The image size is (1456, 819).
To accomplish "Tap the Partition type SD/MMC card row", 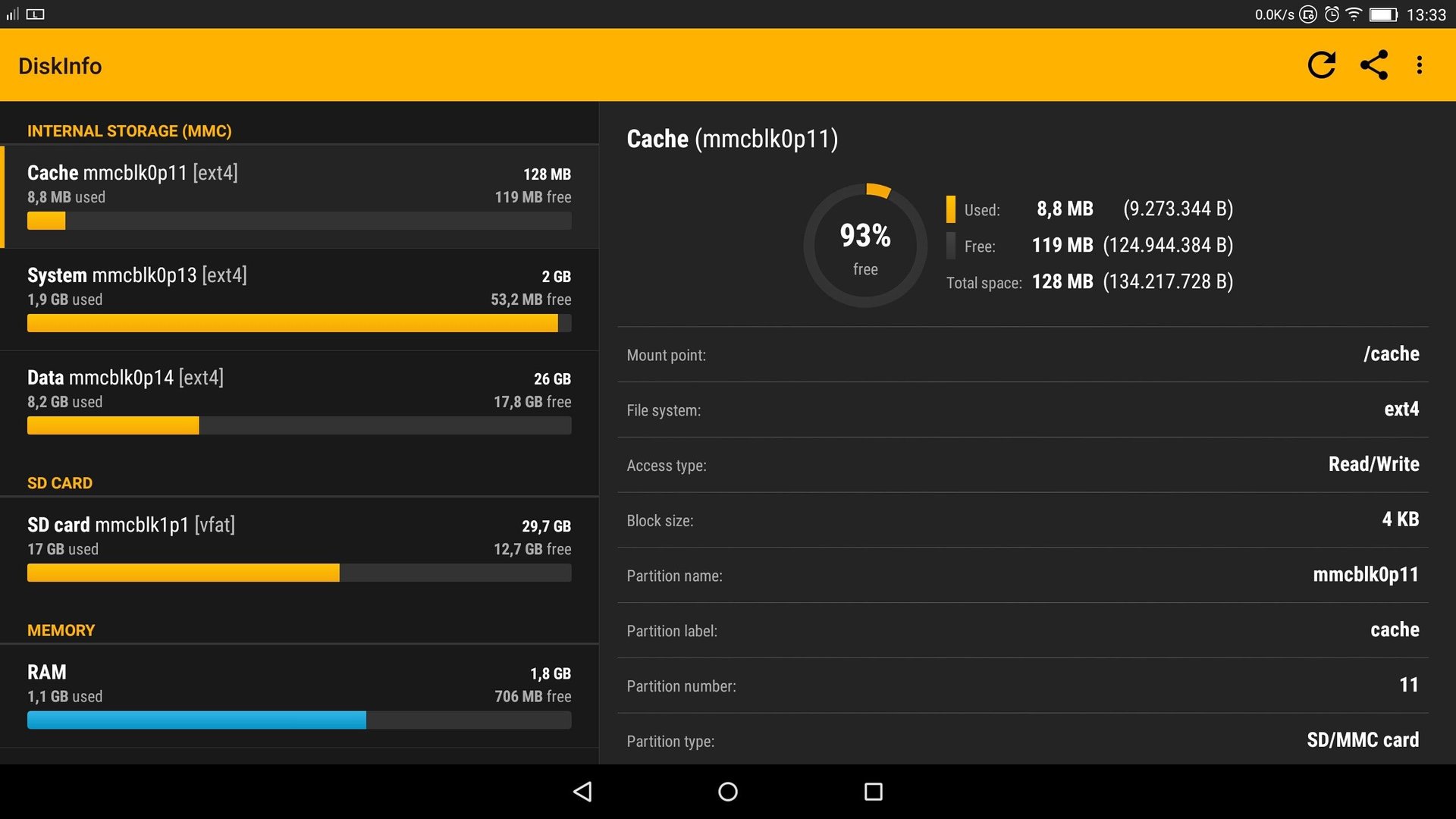I will tap(1023, 740).
